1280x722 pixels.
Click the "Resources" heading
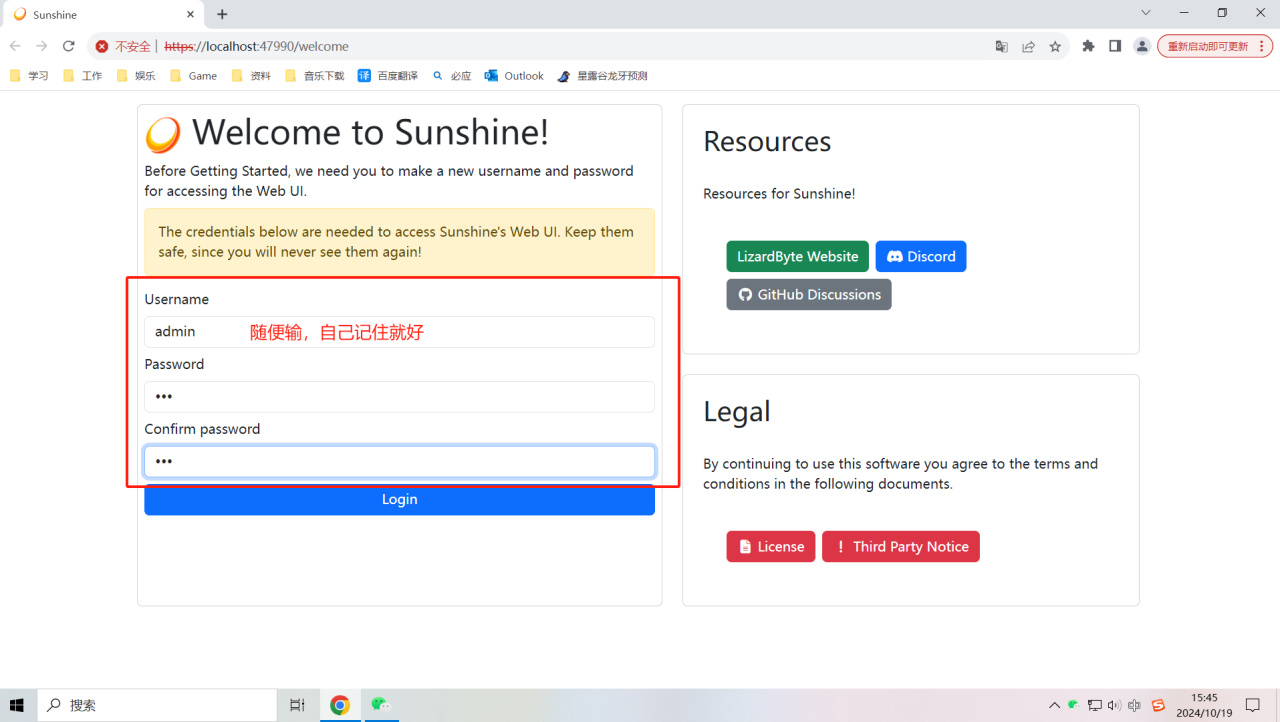pos(767,142)
